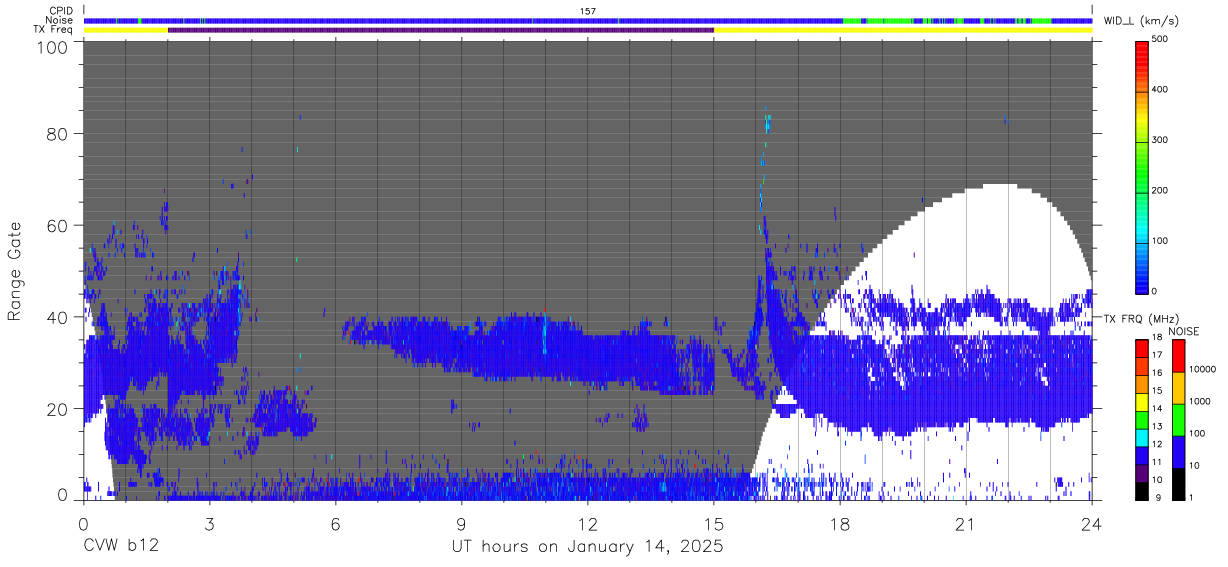1228x567 pixels.
Task: Click the 400 value on WID color bar
Action: (x=1161, y=89)
